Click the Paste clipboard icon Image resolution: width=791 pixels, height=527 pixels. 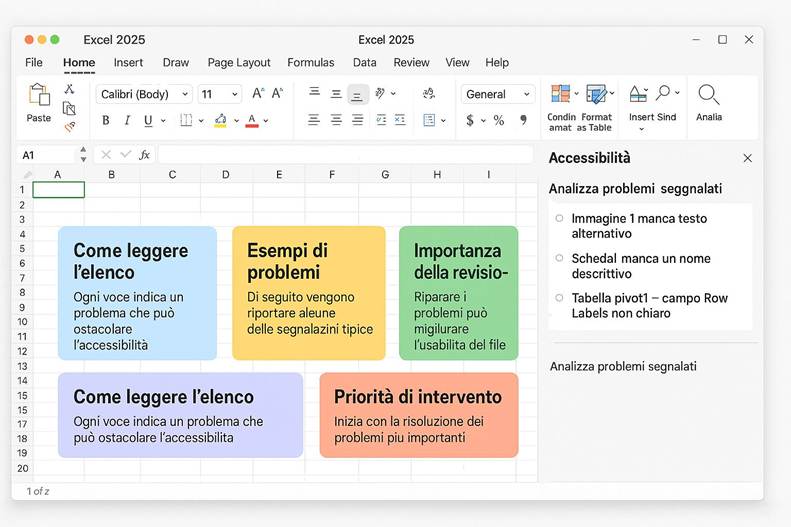[x=39, y=94]
